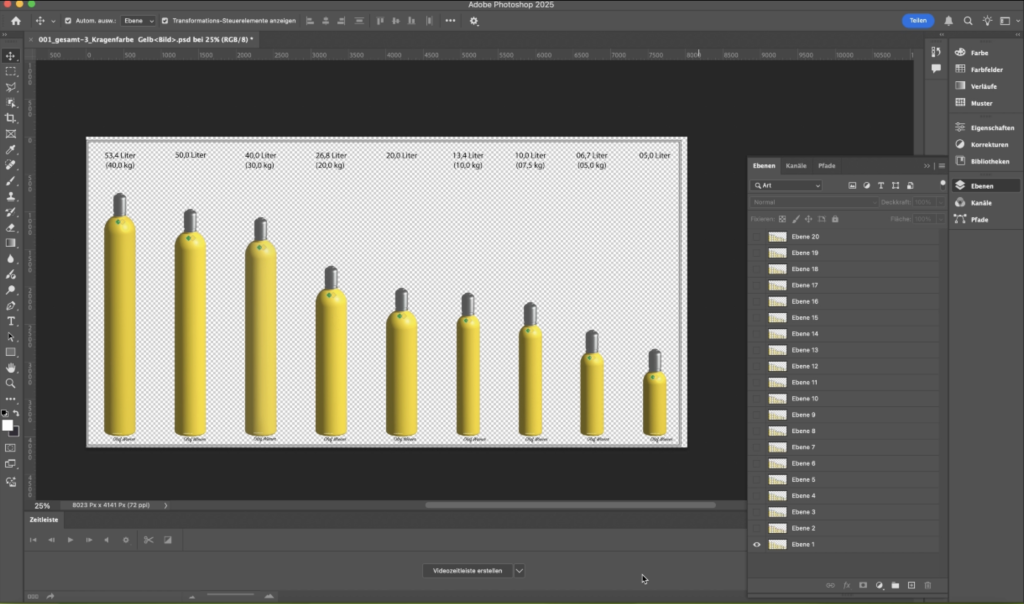1024x604 pixels.
Task: Select the Type tool in toolbar
Action: (11, 321)
